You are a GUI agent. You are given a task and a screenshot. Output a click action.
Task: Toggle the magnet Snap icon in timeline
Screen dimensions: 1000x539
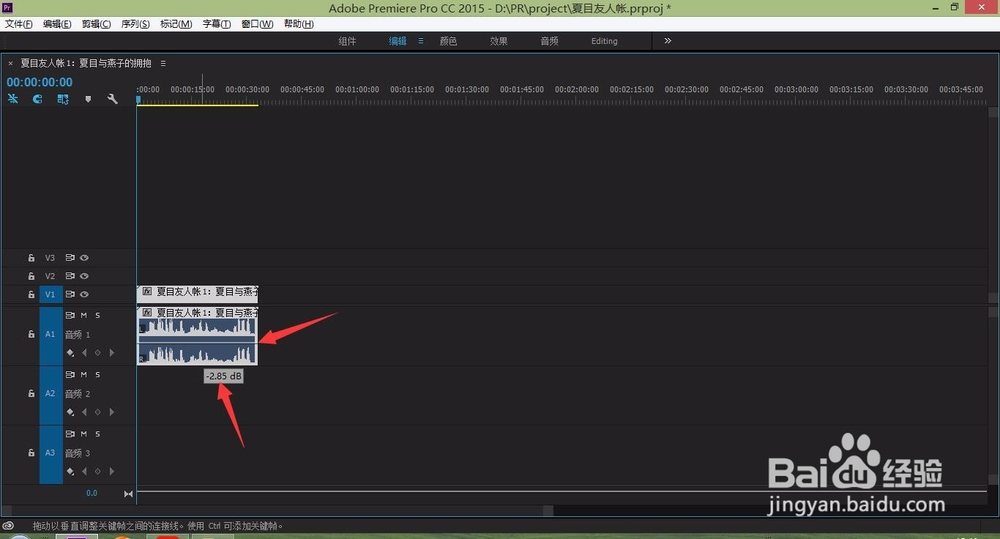[x=38, y=99]
